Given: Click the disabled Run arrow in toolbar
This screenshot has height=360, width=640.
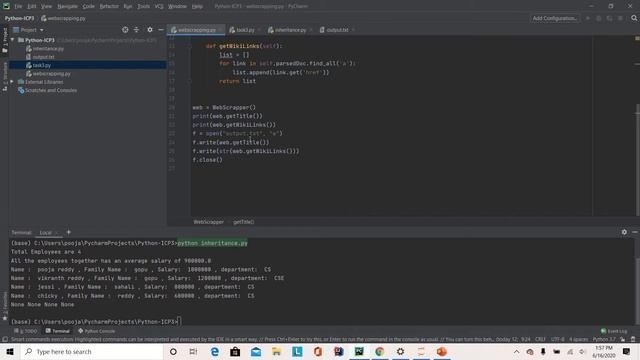Looking at the screenshot, I should click(x=588, y=18).
